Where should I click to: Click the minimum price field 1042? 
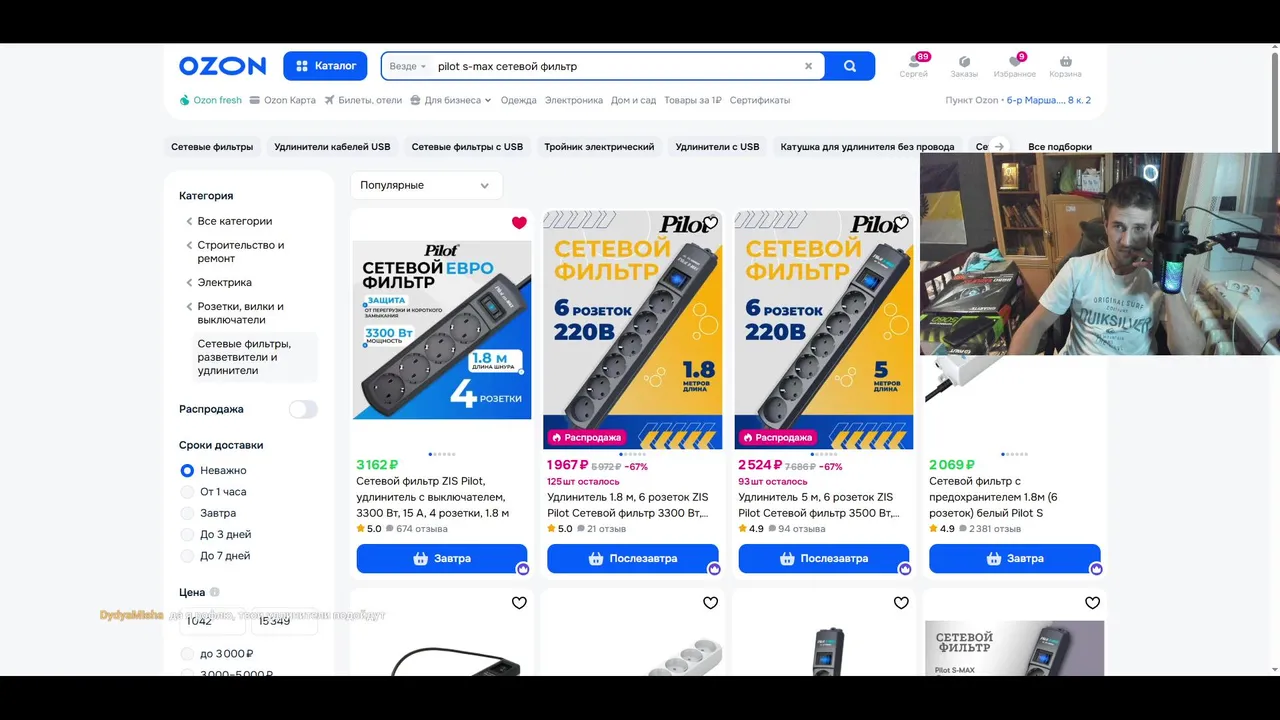click(212, 621)
